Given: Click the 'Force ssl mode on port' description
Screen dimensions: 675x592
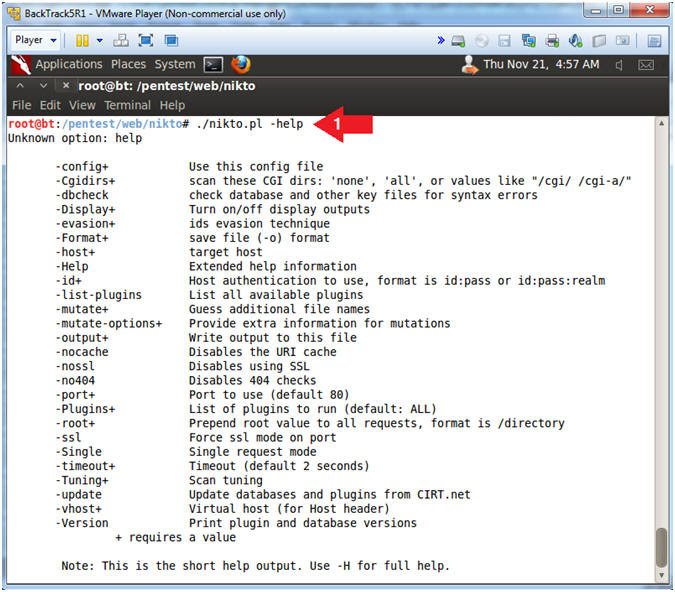Looking at the screenshot, I should tap(263, 437).
